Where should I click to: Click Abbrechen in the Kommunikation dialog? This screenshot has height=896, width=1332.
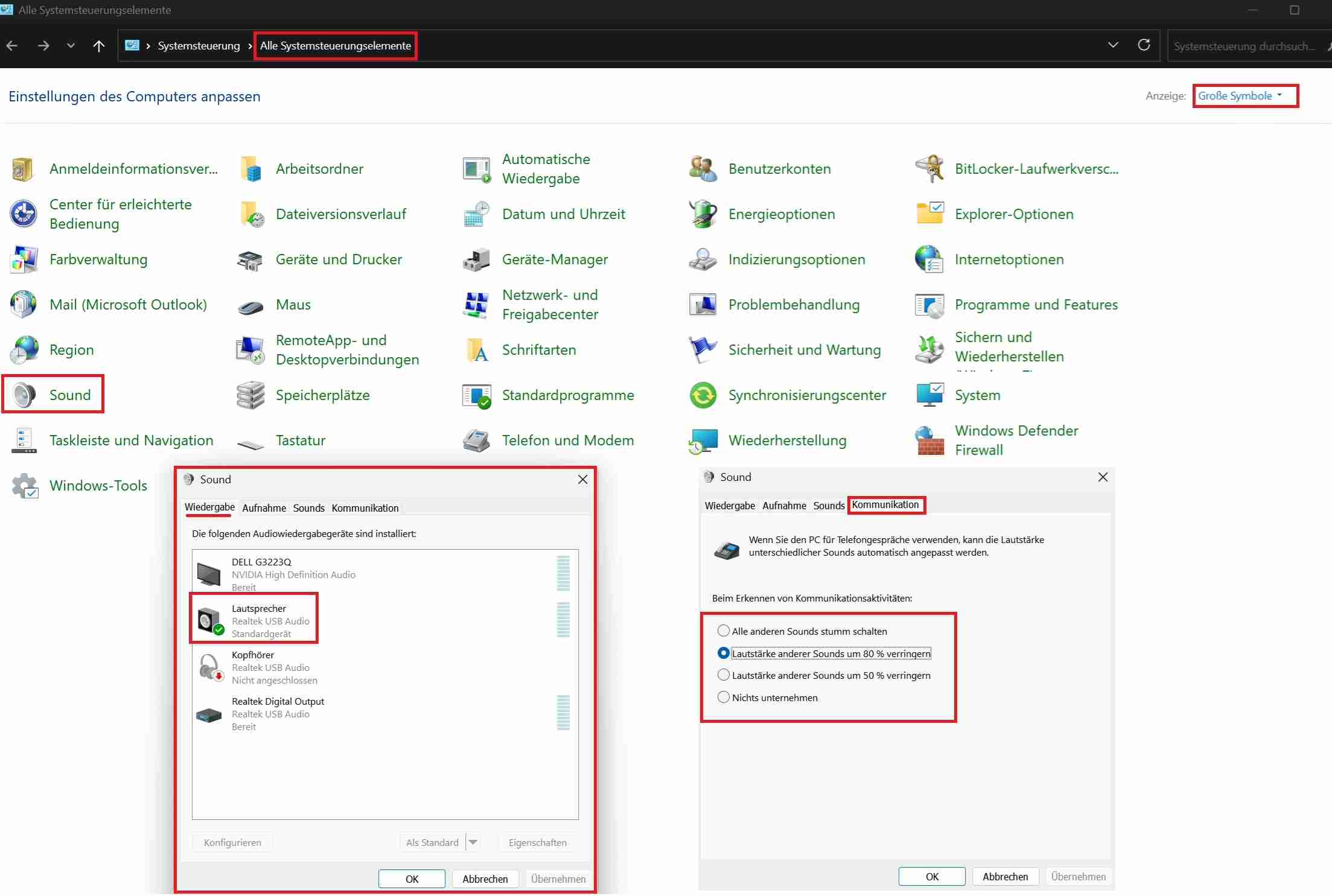(x=1005, y=877)
